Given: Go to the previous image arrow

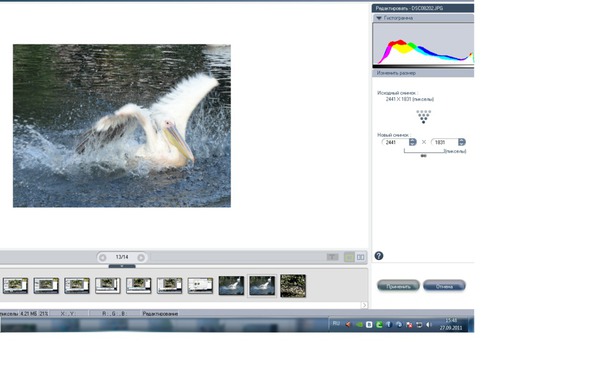Looking at the screenshot, I should tap(103, 258).
